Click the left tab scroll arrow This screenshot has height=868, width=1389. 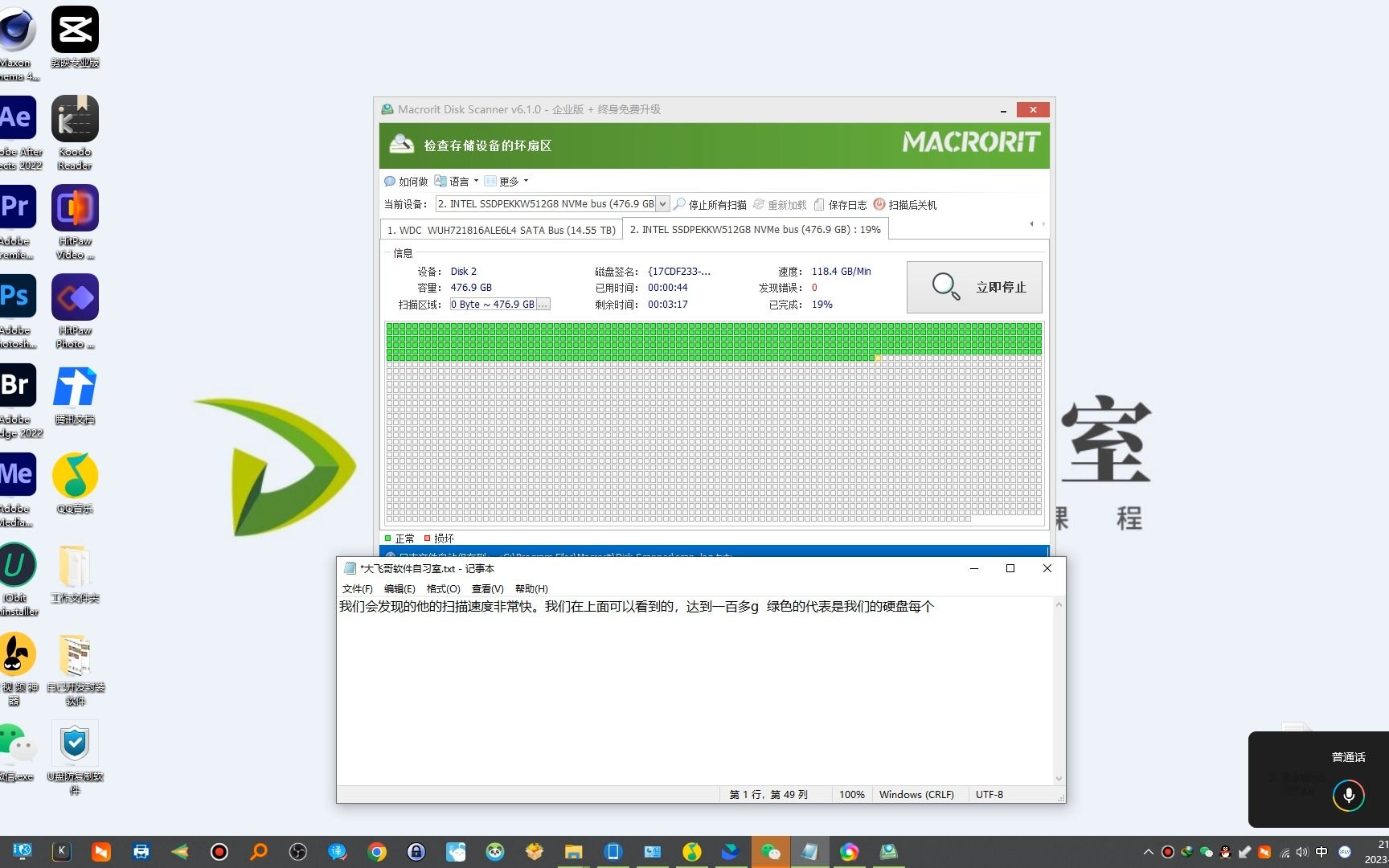click(1031, 224)
